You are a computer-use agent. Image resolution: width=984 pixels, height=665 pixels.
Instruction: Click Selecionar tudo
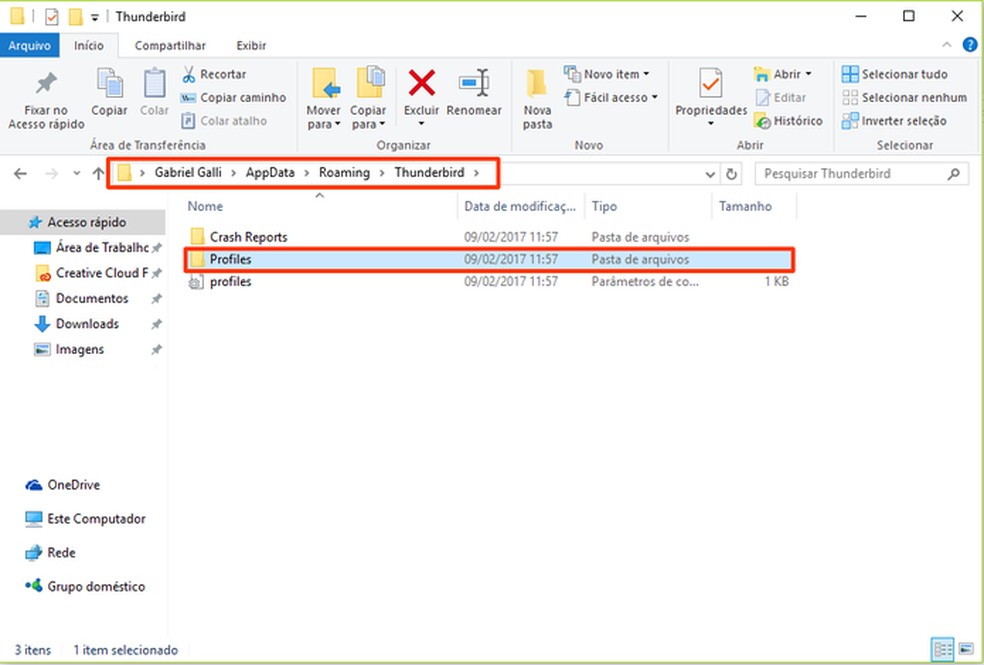(895, 74)
